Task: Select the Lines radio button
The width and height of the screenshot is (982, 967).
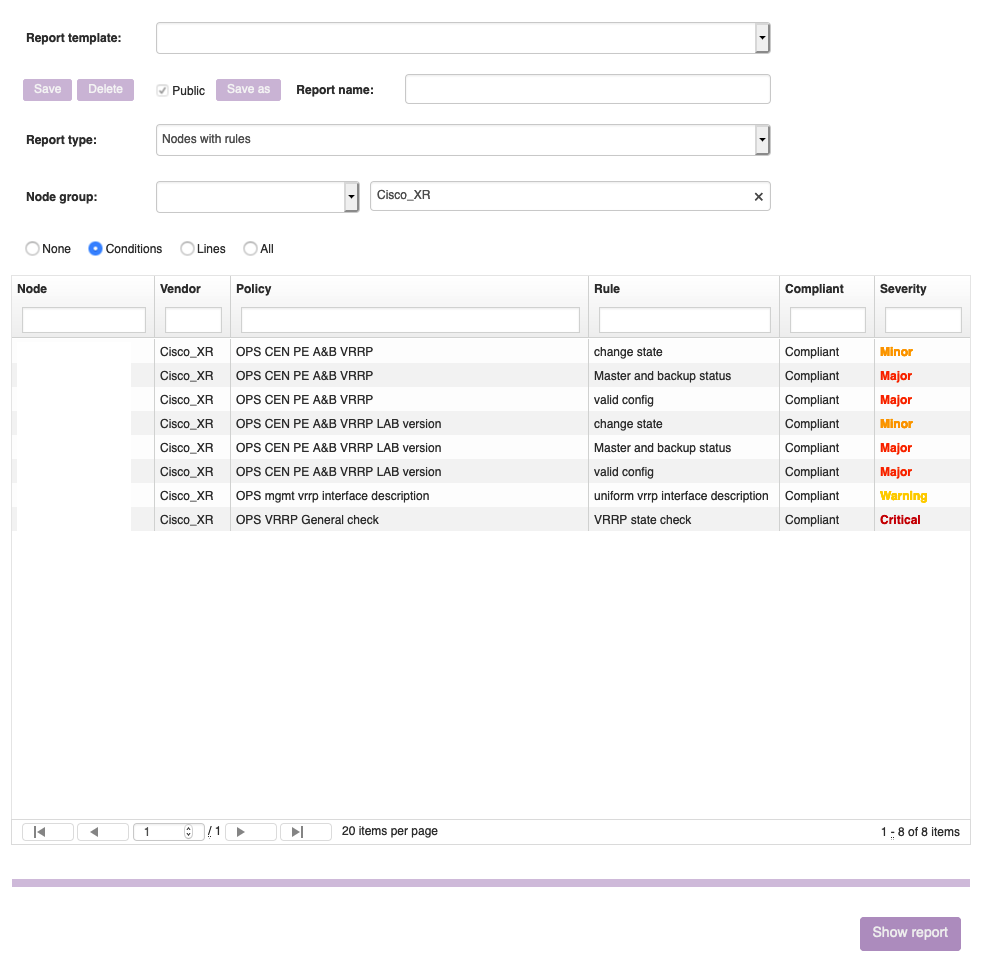Action: [187, 249]
